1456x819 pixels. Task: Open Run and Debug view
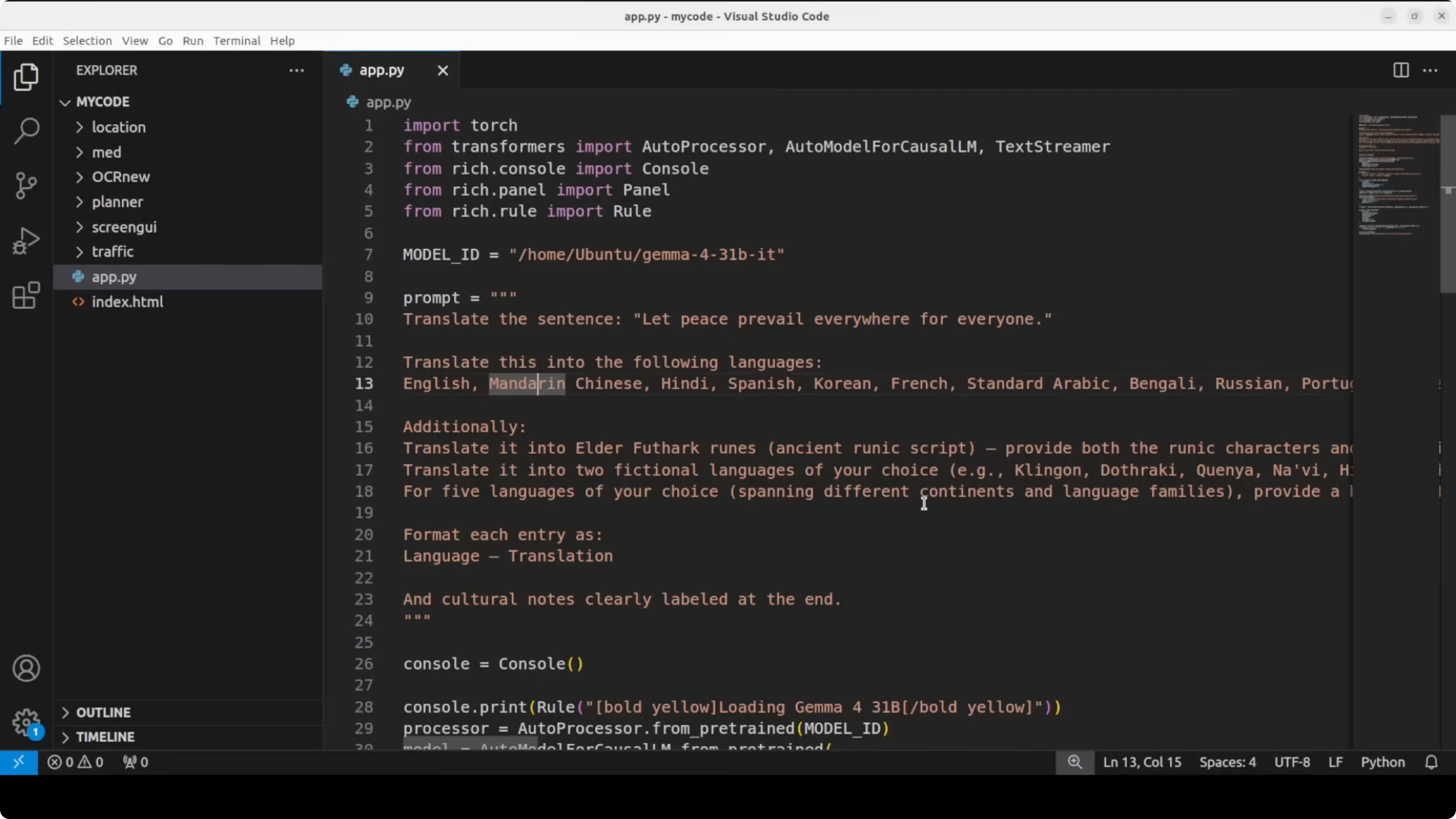(26, 240)
